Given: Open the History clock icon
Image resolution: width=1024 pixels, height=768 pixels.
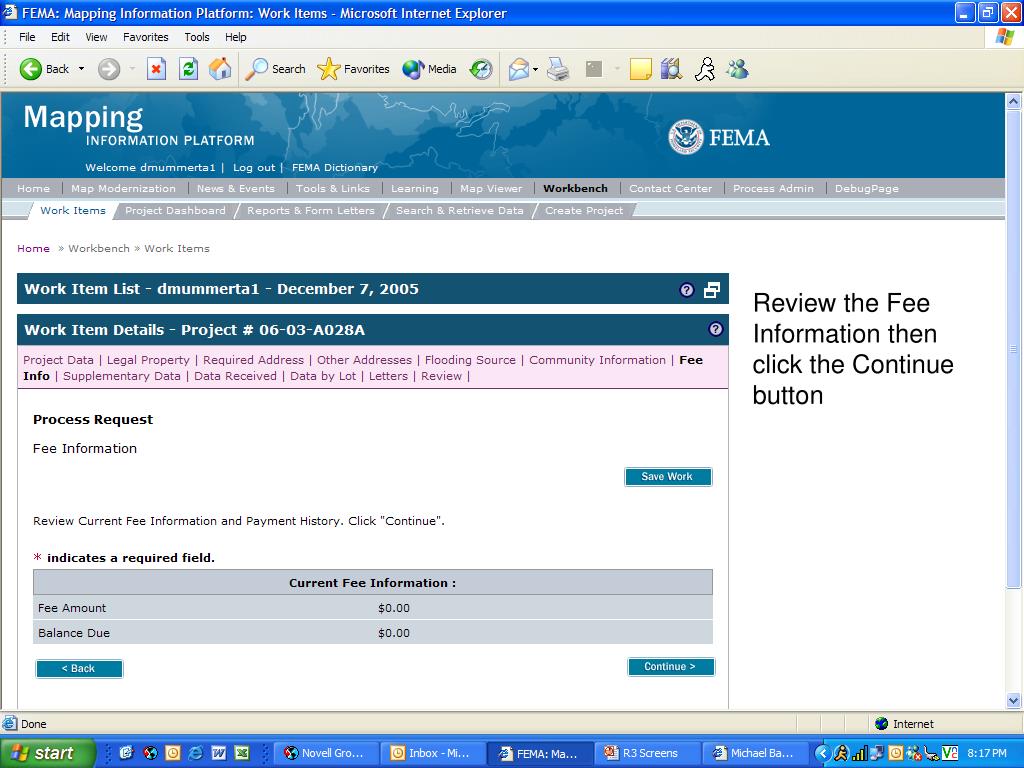Looking at the screenshot, I should (x=481, y=69).
